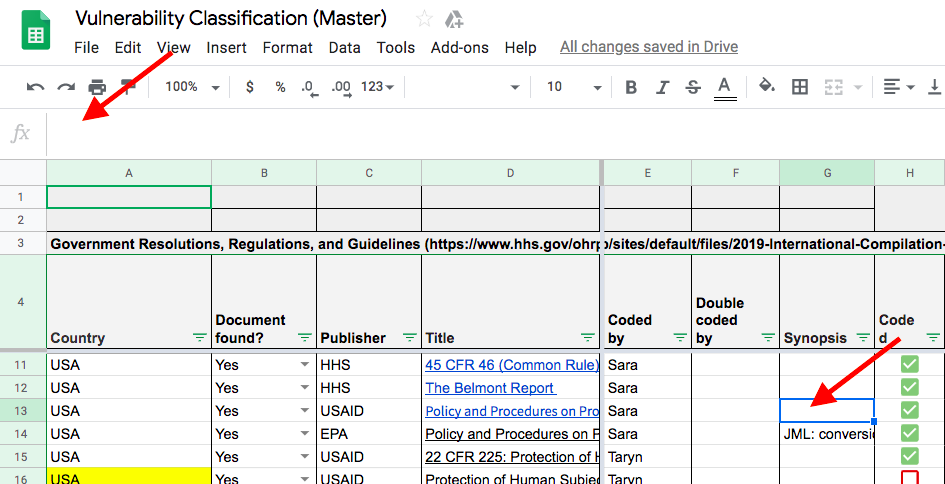Open The Belmont Report link
Screen dimensions: 945x484
(x=491, y=388)
